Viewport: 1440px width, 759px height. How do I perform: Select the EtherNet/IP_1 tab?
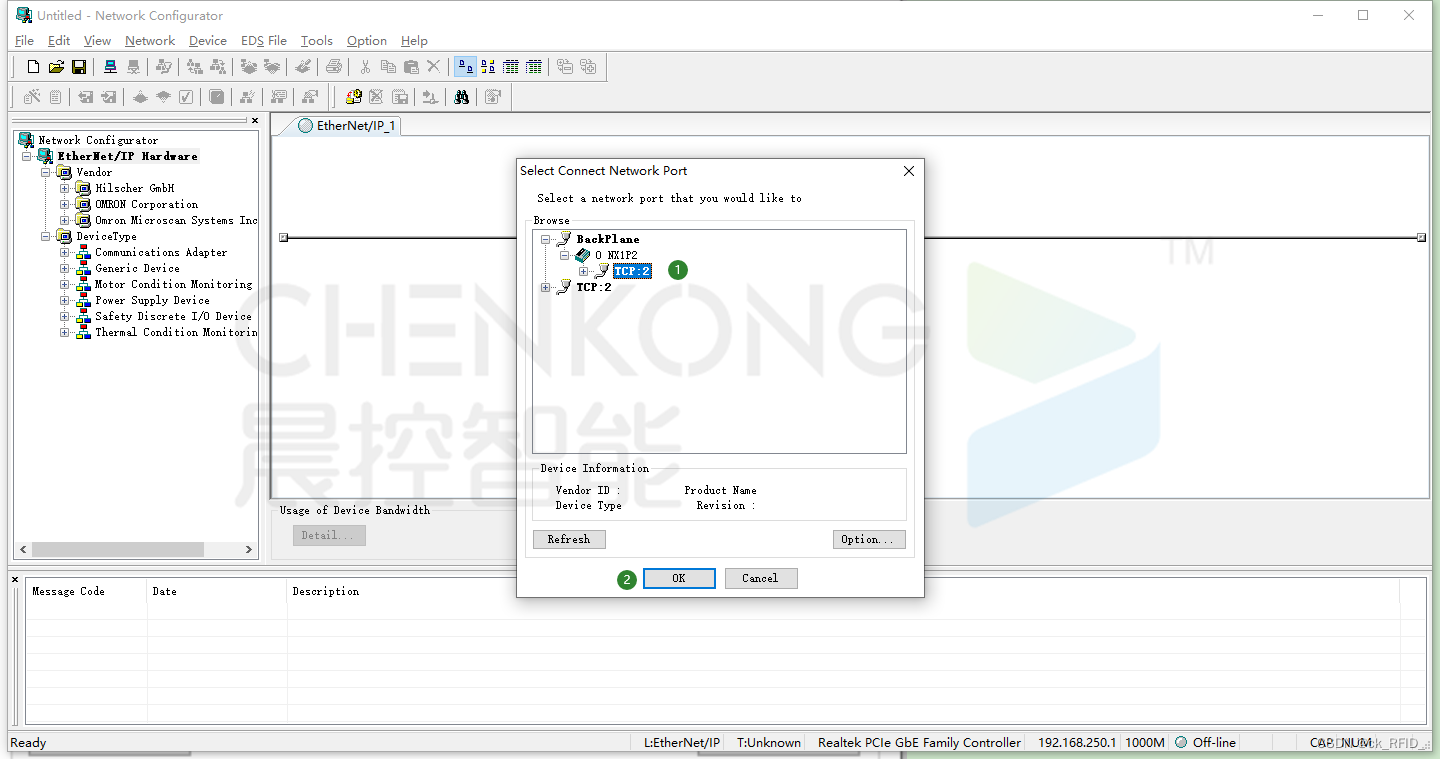pyautogui.click(x=347, y=126)
